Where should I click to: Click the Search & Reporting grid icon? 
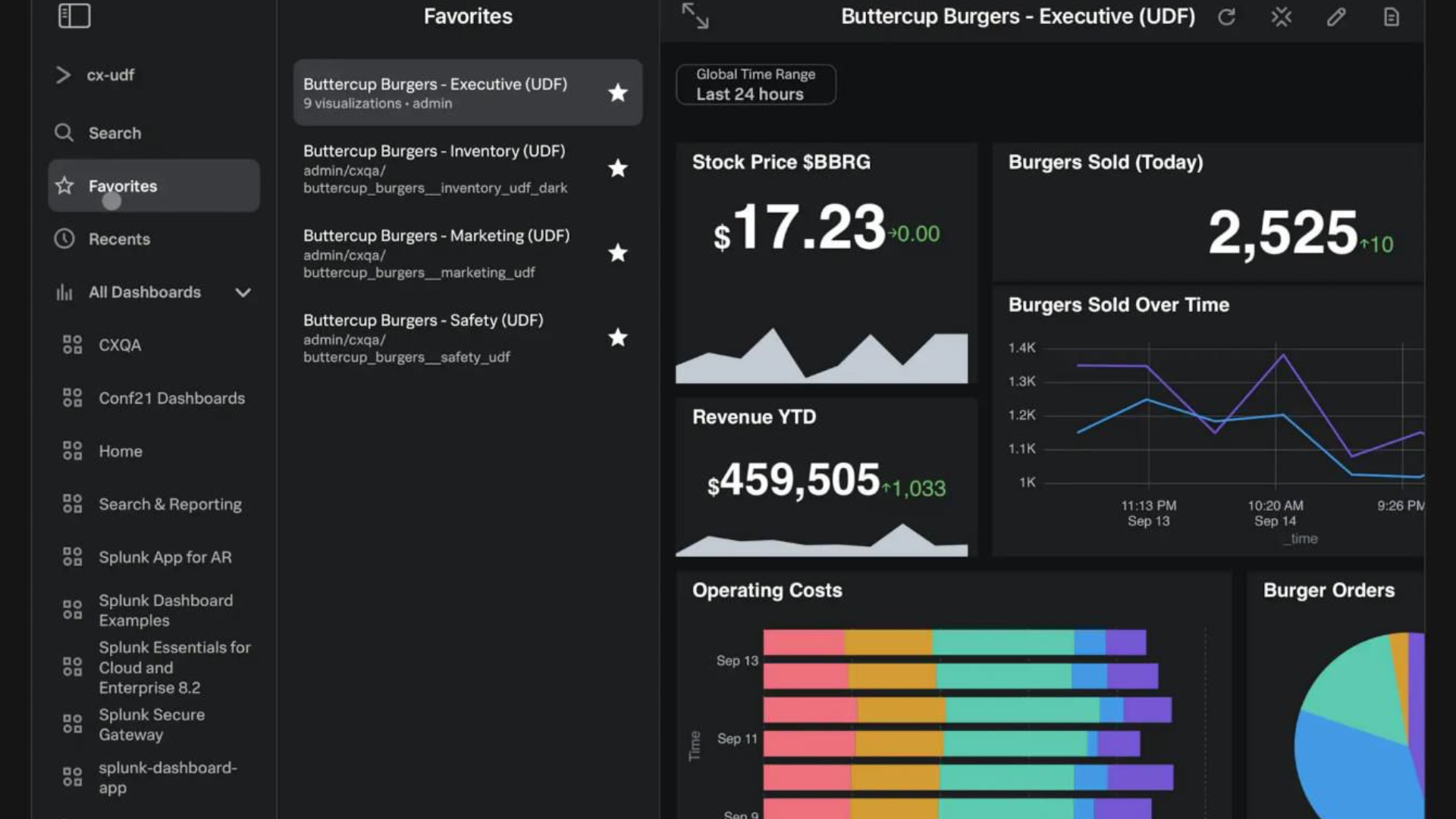[x=72, y=504]
